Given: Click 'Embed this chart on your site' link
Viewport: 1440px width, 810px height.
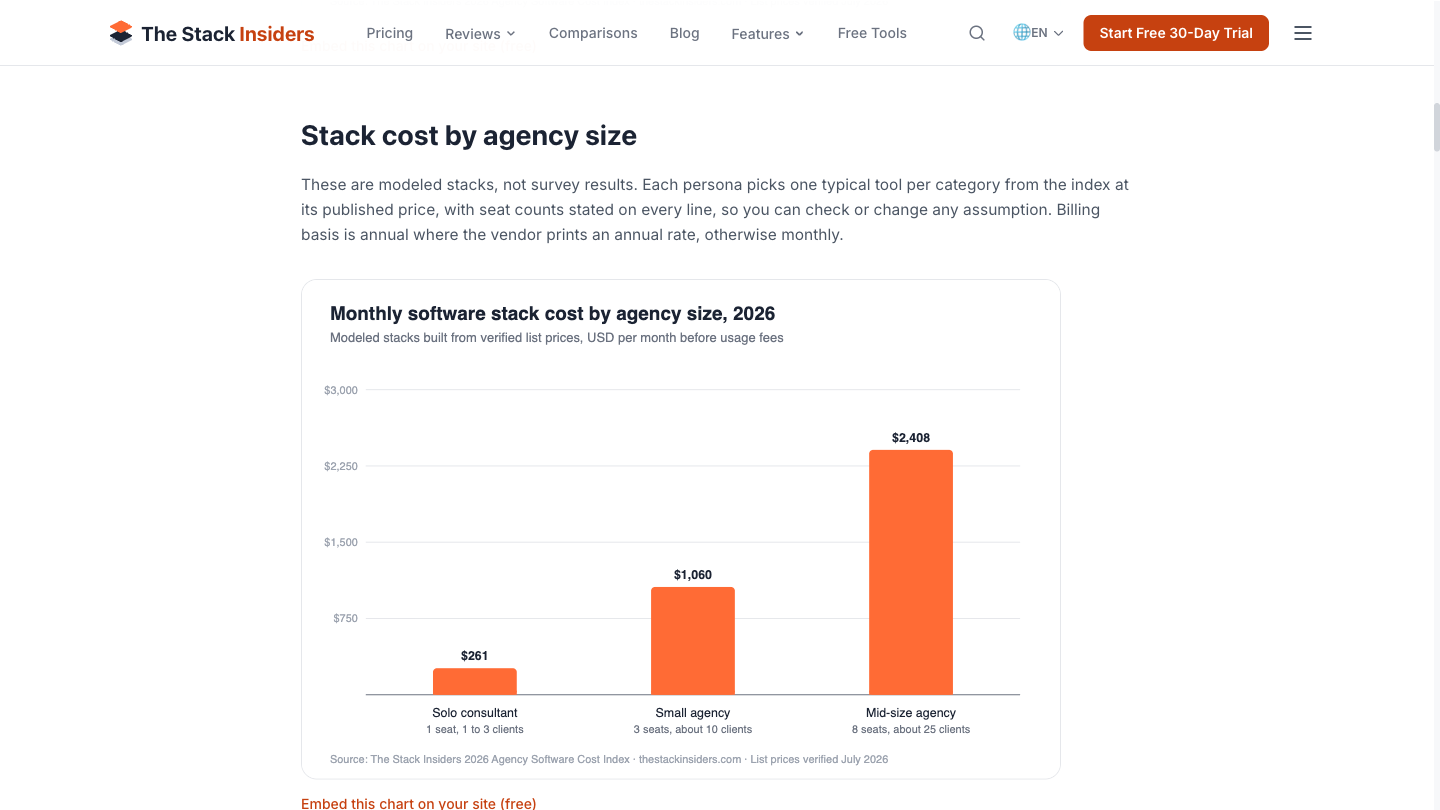Looking at the screenshot, I should (419, 803).
